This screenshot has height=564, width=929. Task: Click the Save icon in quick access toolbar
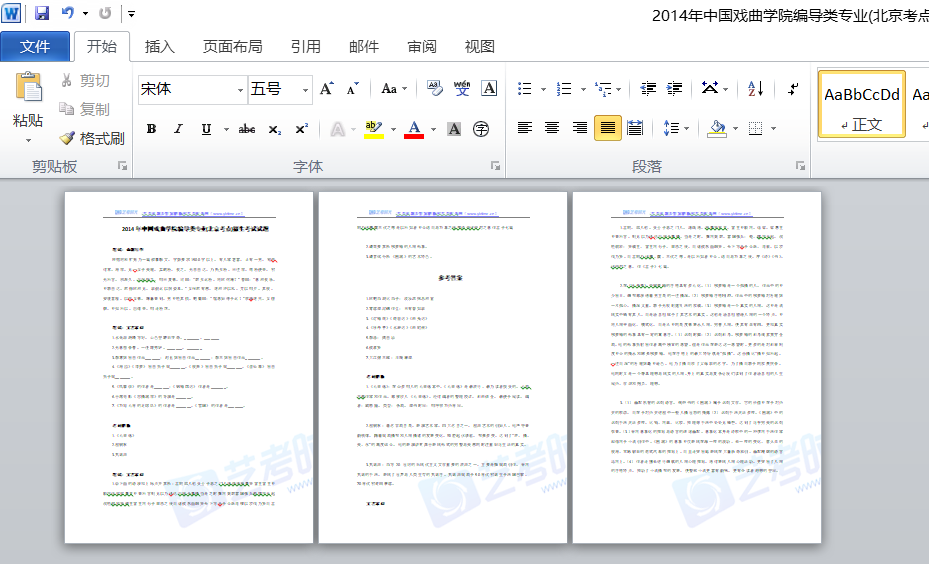pos(42,14)
